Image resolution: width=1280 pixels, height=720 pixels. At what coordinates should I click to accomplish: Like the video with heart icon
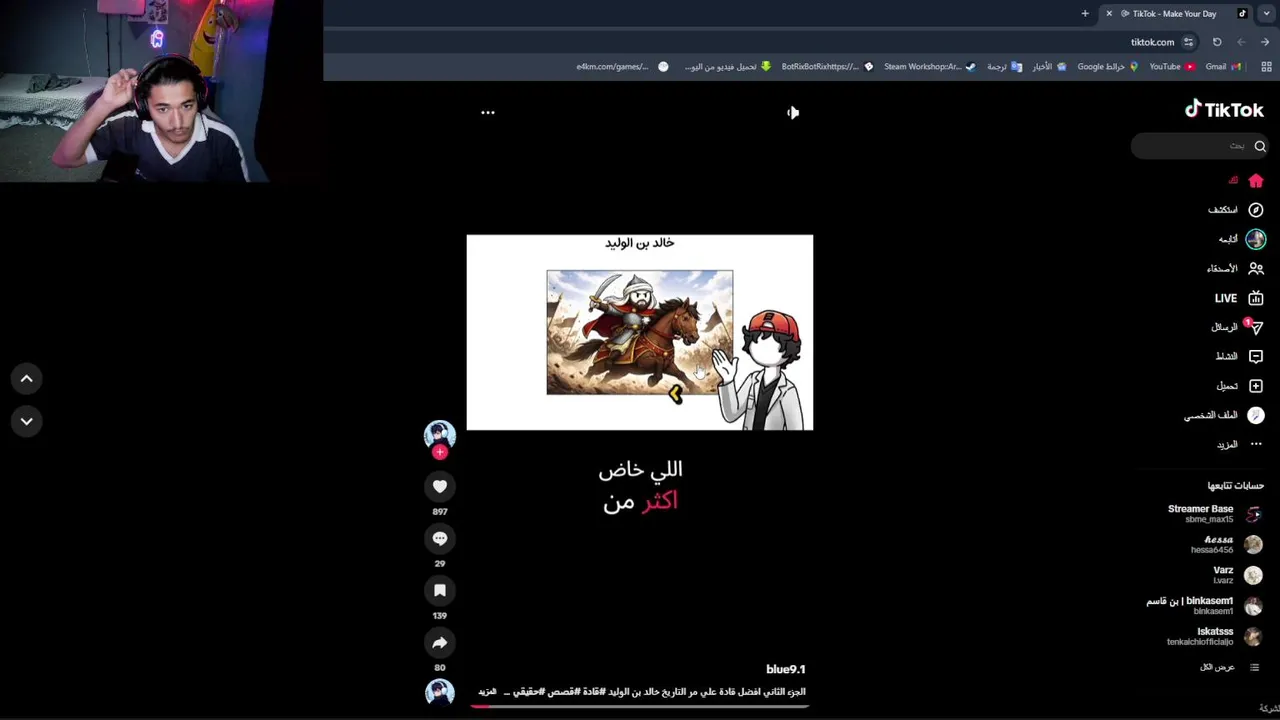440,486
